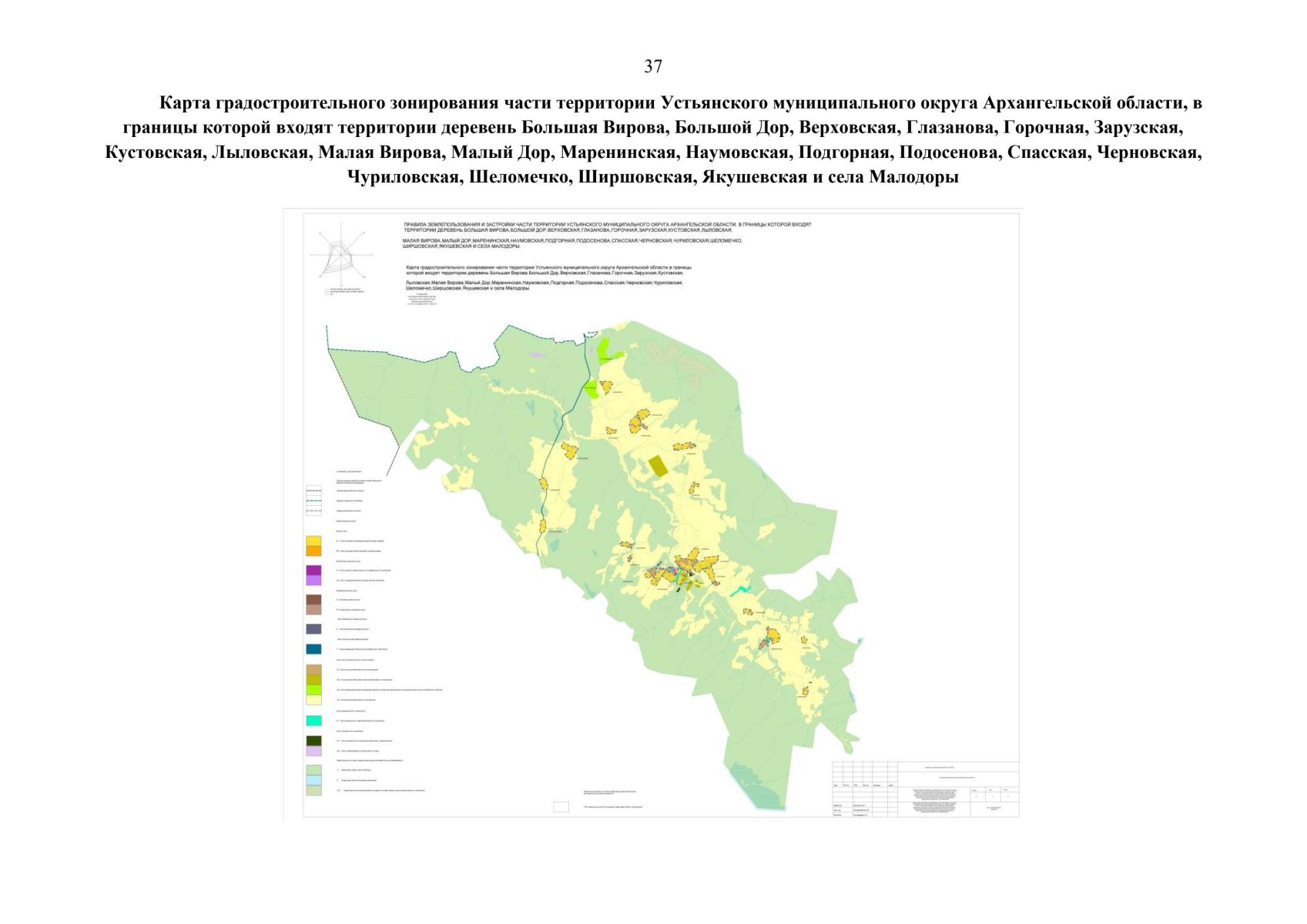Select the slate gray-purple legend swatch
The image size is (1307, 924).
pyautogui.click(x=313, y=629)
